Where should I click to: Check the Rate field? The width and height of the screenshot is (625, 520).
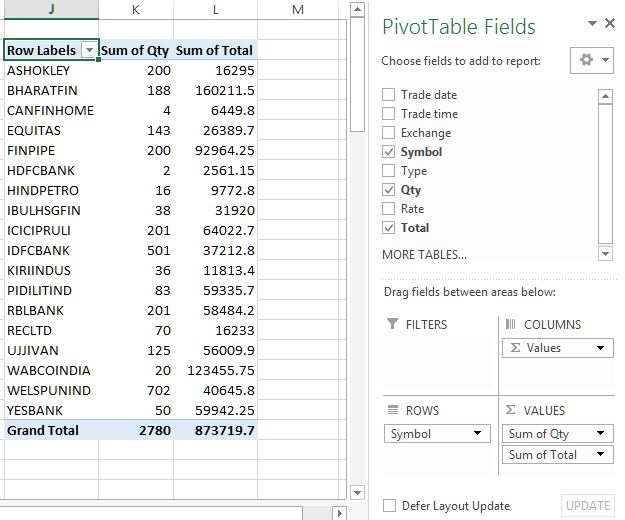click(388, 208)
